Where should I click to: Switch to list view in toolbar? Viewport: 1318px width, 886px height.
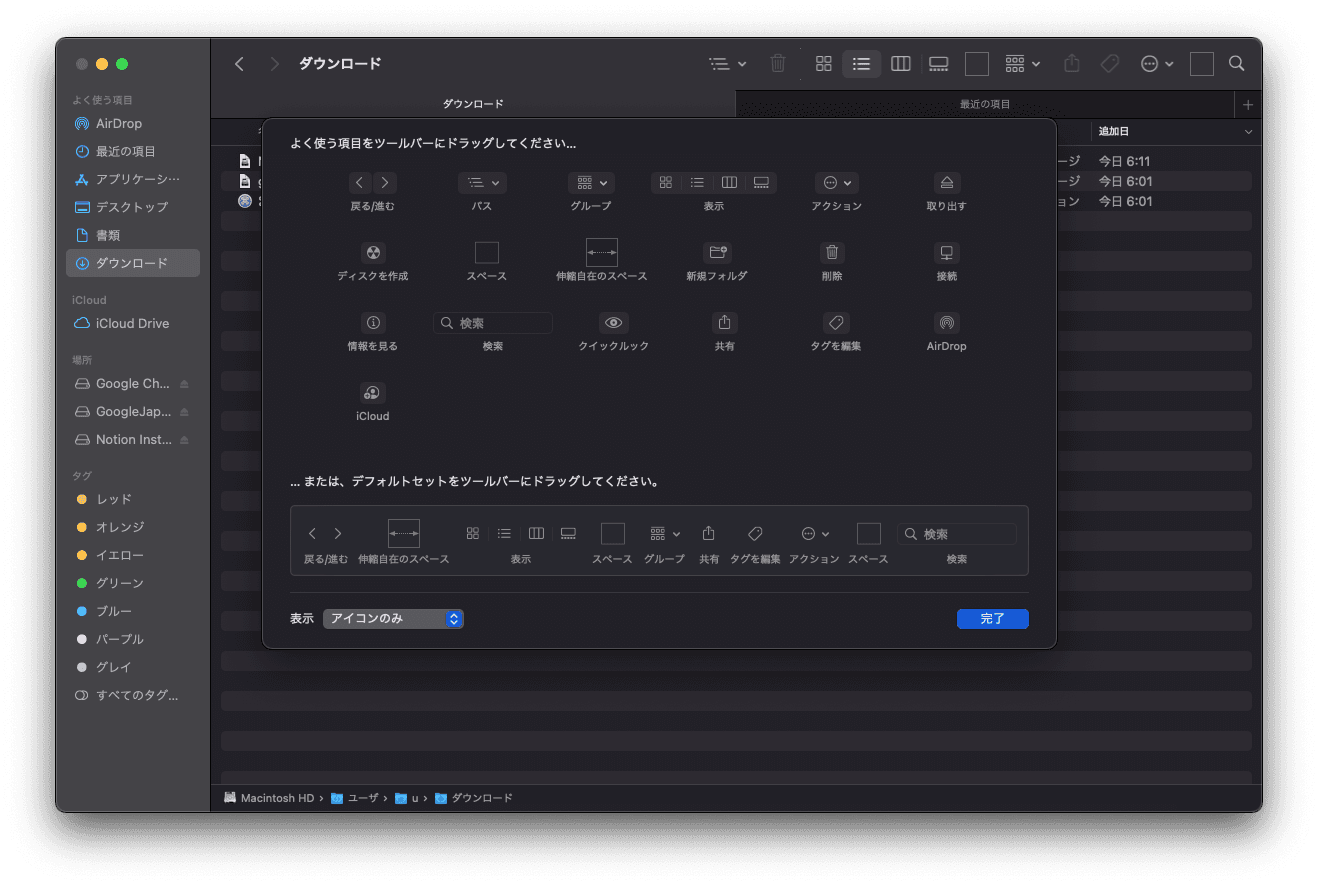[x=861, y=64]
